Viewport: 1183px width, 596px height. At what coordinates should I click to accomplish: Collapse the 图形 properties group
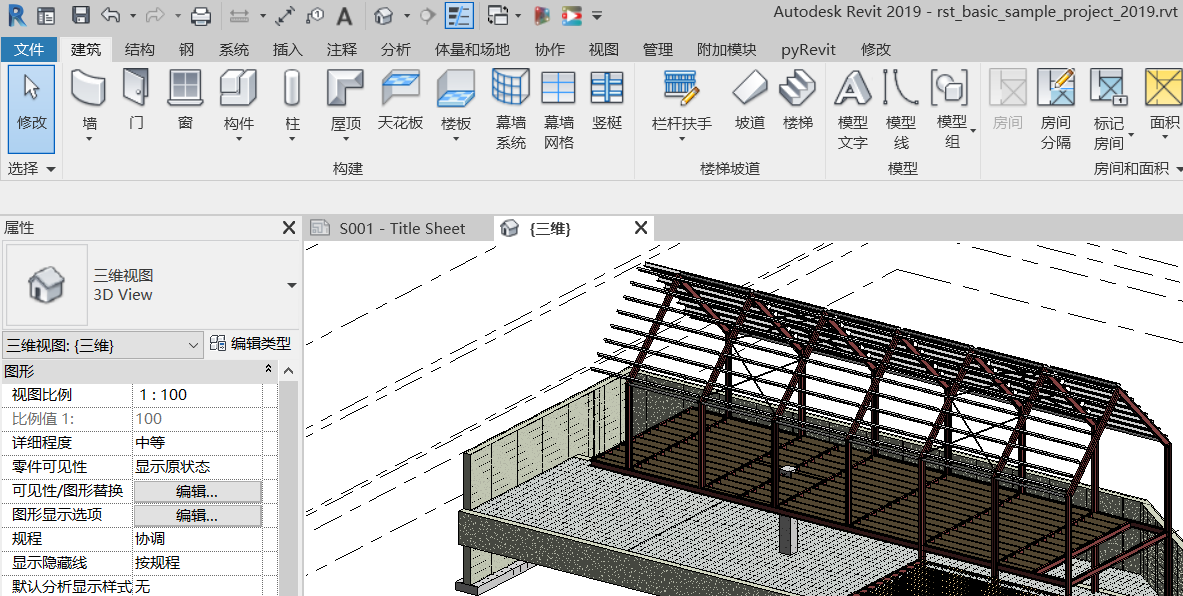coord(268,370)
